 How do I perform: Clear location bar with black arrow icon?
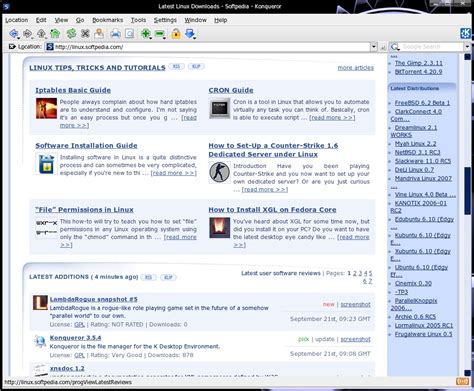click(x=12, y=47)
